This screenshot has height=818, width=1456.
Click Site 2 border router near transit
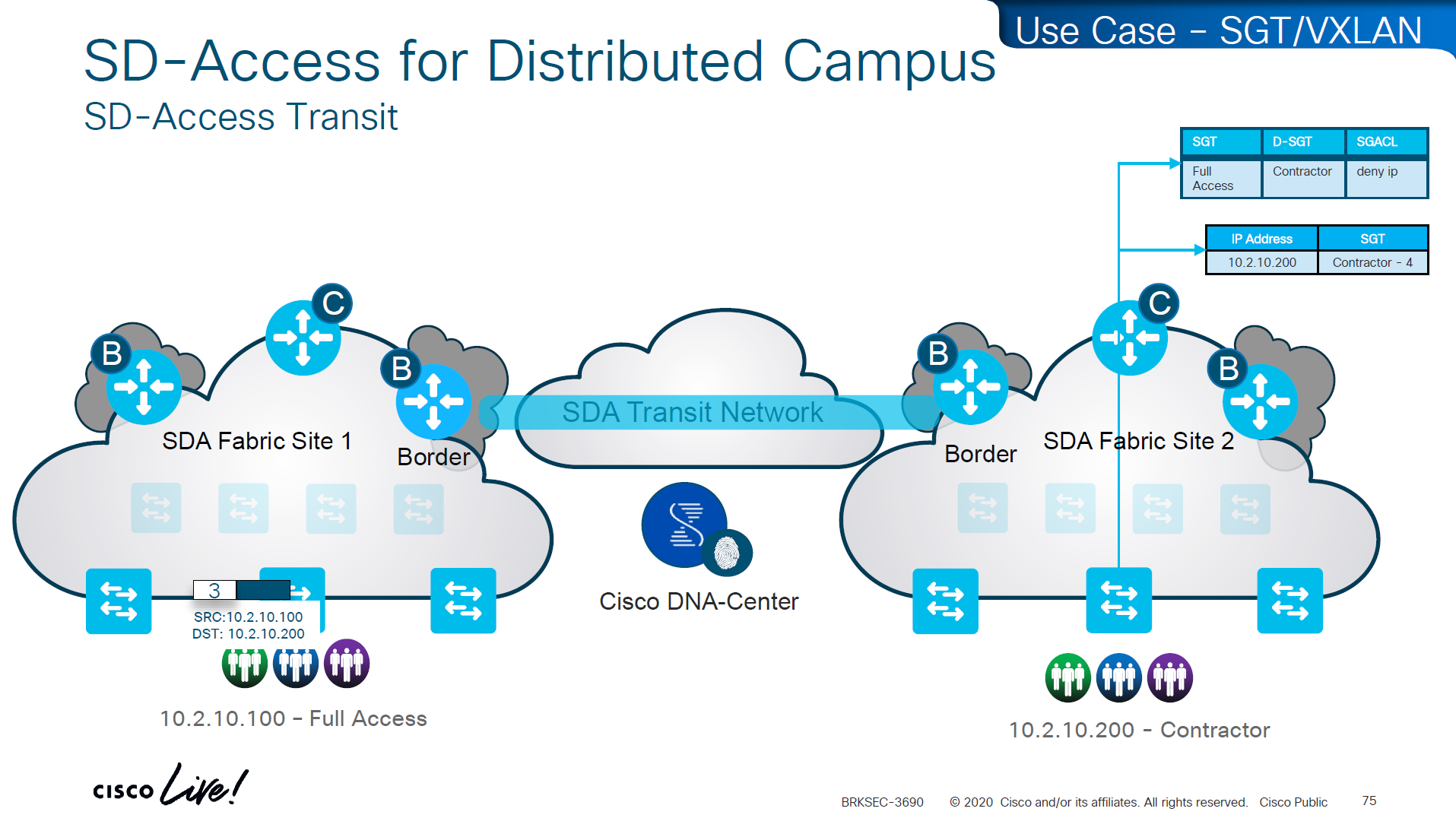(970, 387)
